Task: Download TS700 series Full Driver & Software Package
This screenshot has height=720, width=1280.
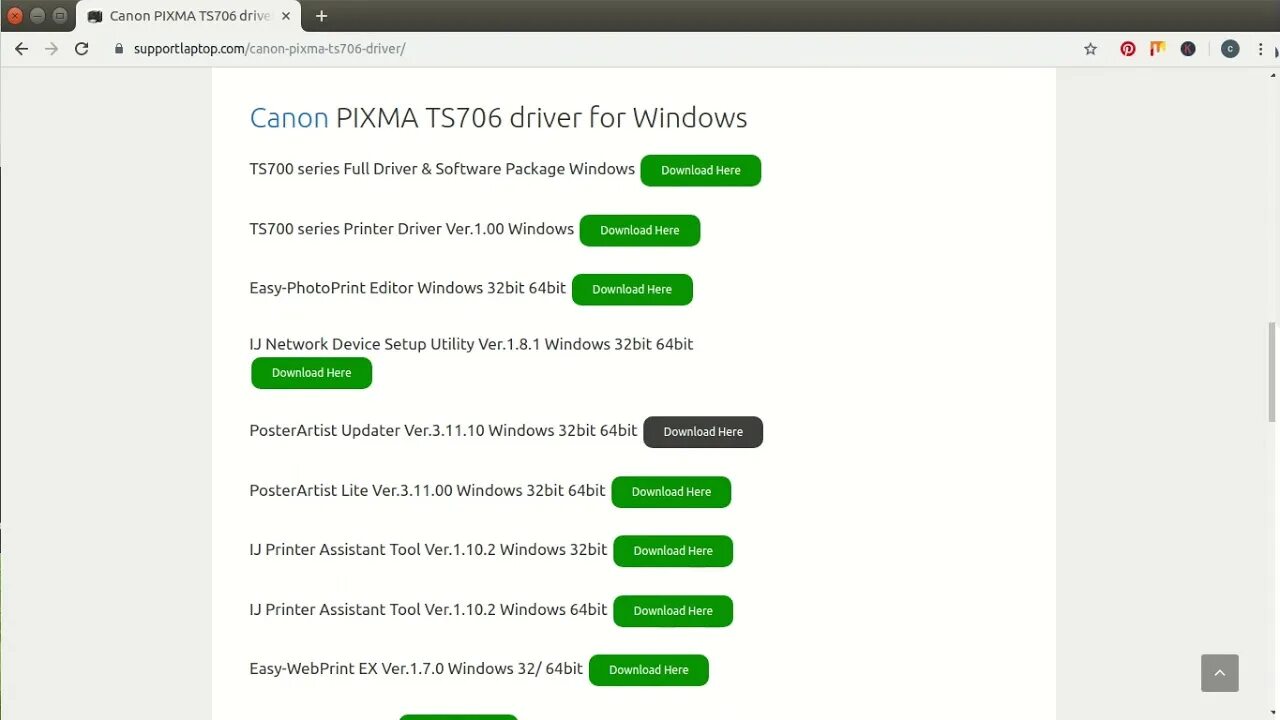Action: coord(701,170)
